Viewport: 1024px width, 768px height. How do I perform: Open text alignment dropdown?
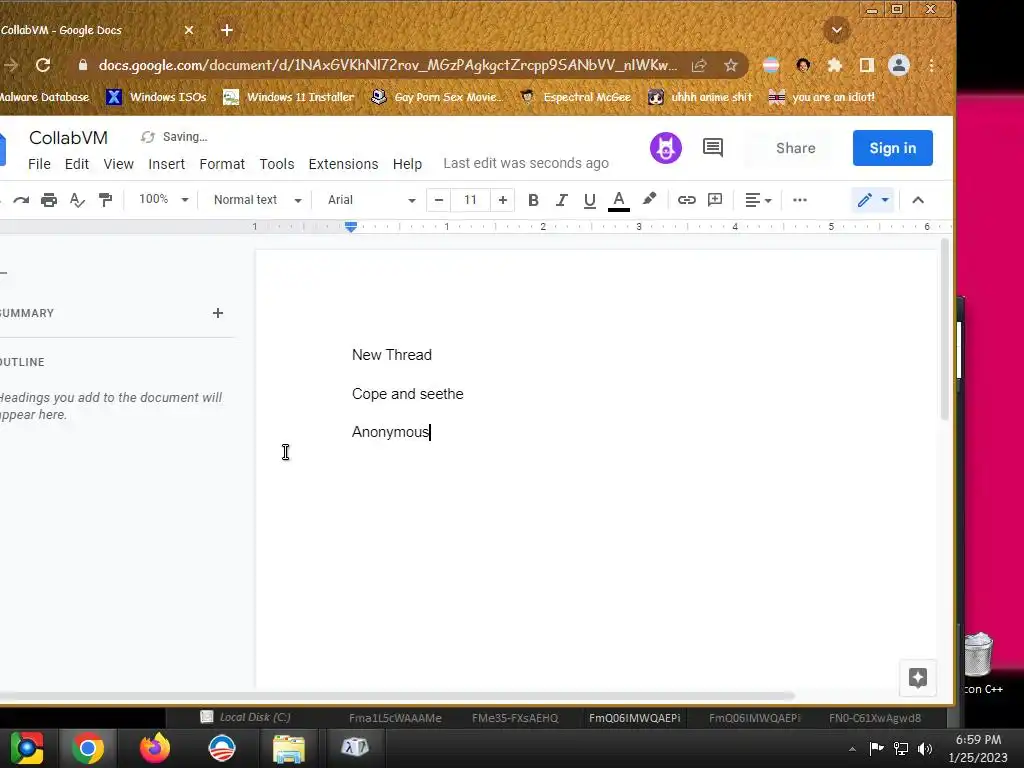tap(758, 200)
